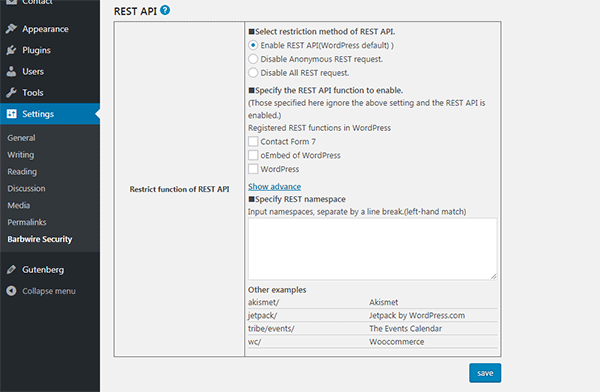Click the Plugins plug icon
600x392 pixels.
click(11, 50)
